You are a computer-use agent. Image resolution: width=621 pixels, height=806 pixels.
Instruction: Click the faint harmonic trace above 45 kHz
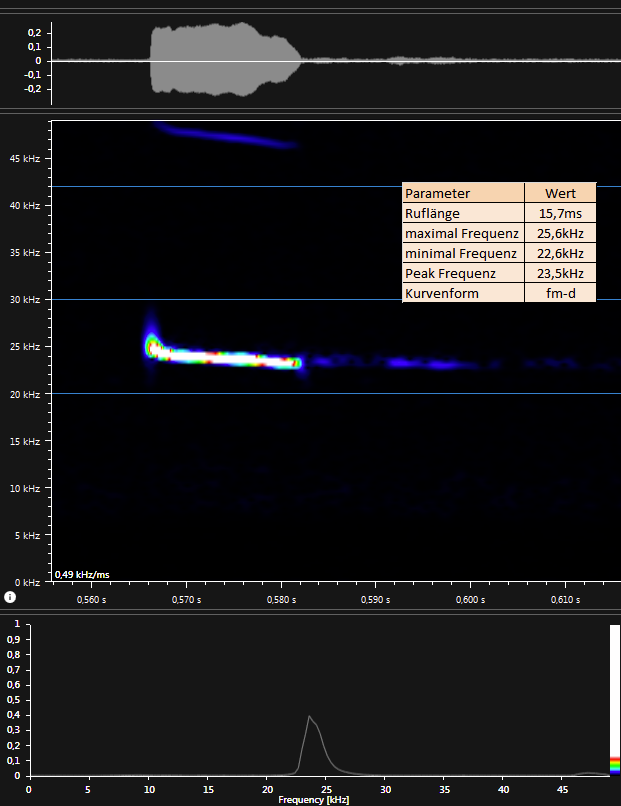(x=230, y=137)
